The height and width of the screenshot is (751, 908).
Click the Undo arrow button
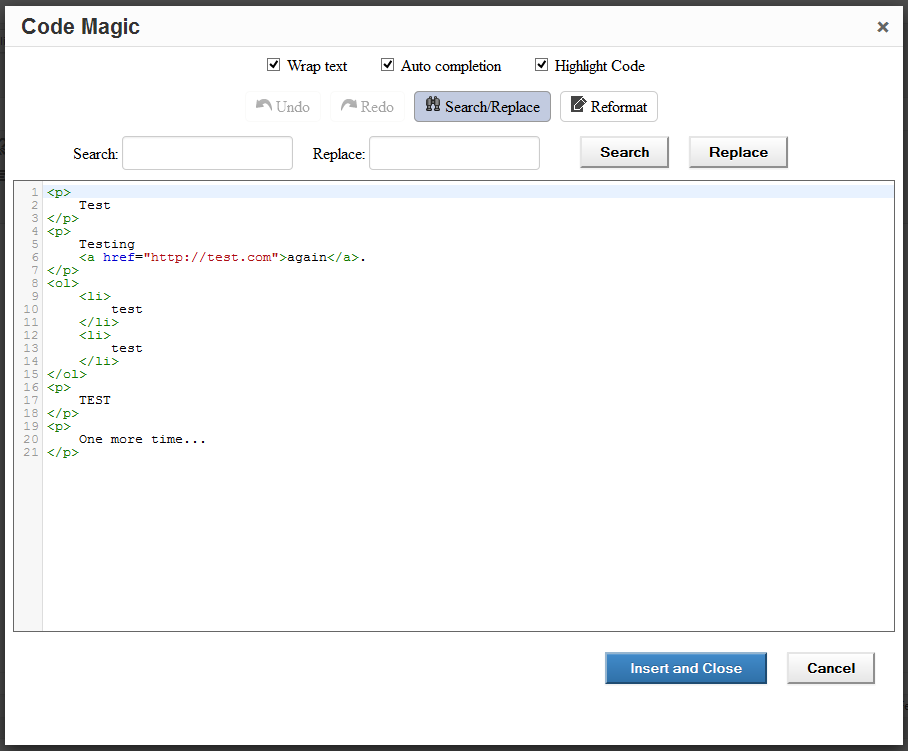coord(283,107)
